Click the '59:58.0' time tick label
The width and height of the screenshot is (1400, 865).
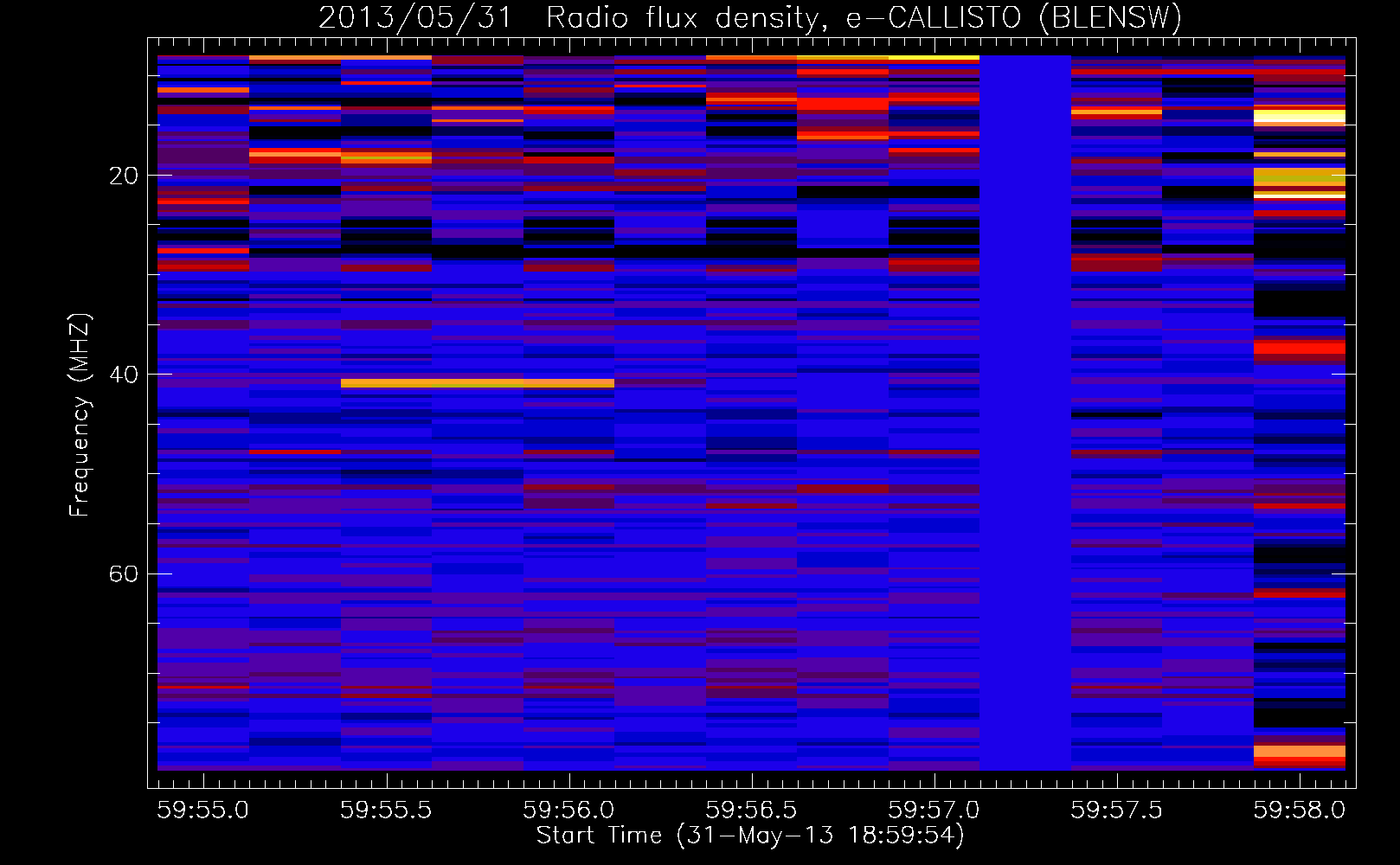(x=1300, y=811)
